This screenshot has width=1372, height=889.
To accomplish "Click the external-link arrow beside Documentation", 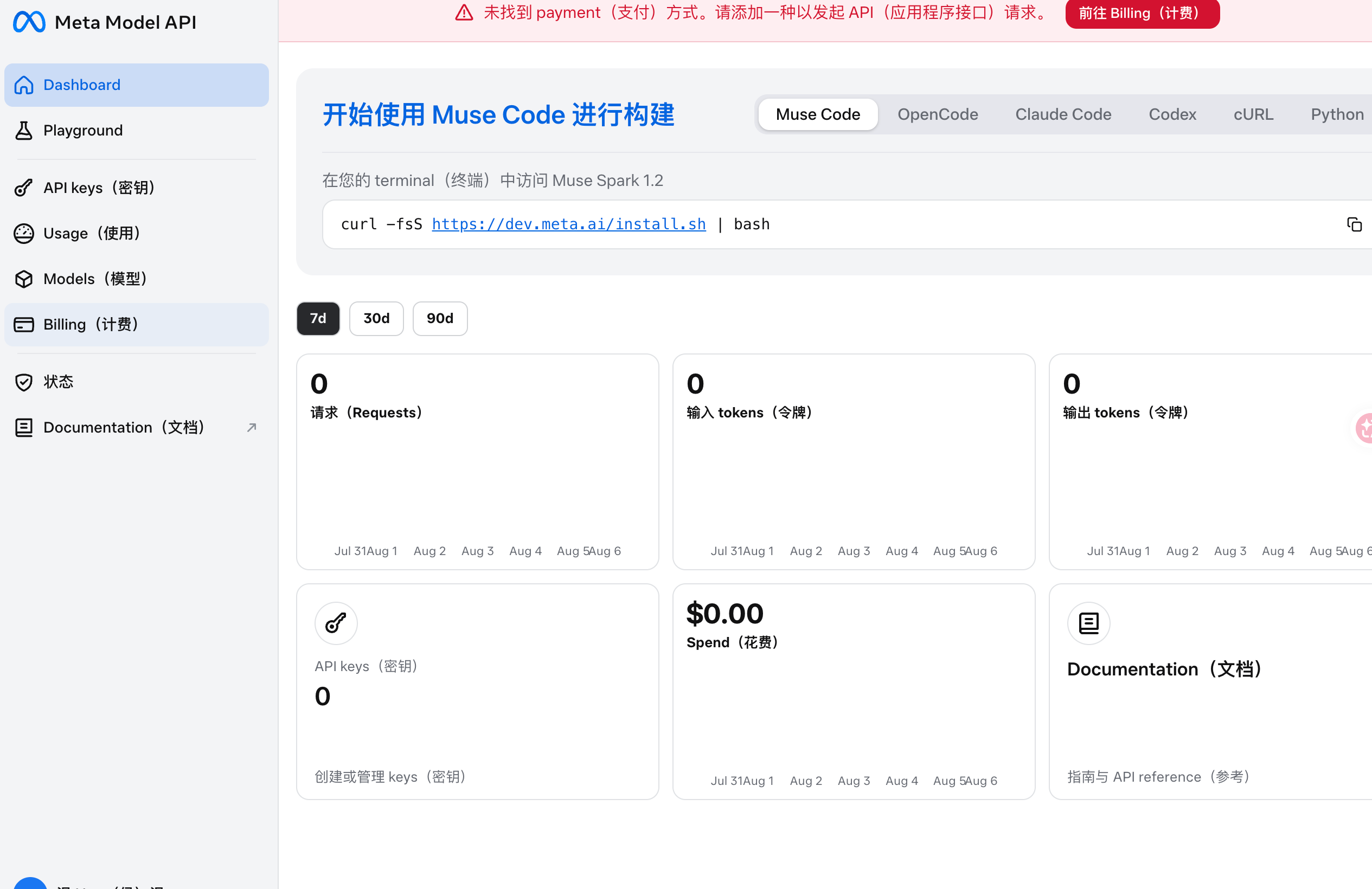I will point(251,428).
